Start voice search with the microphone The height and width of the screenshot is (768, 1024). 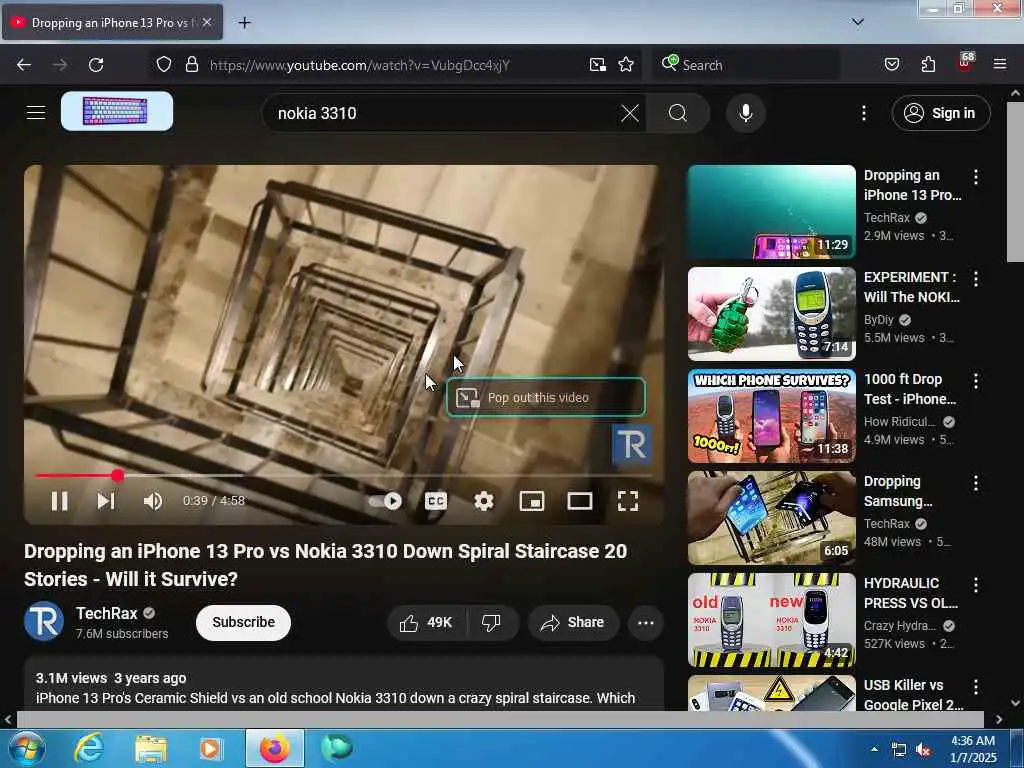[745, 113]
